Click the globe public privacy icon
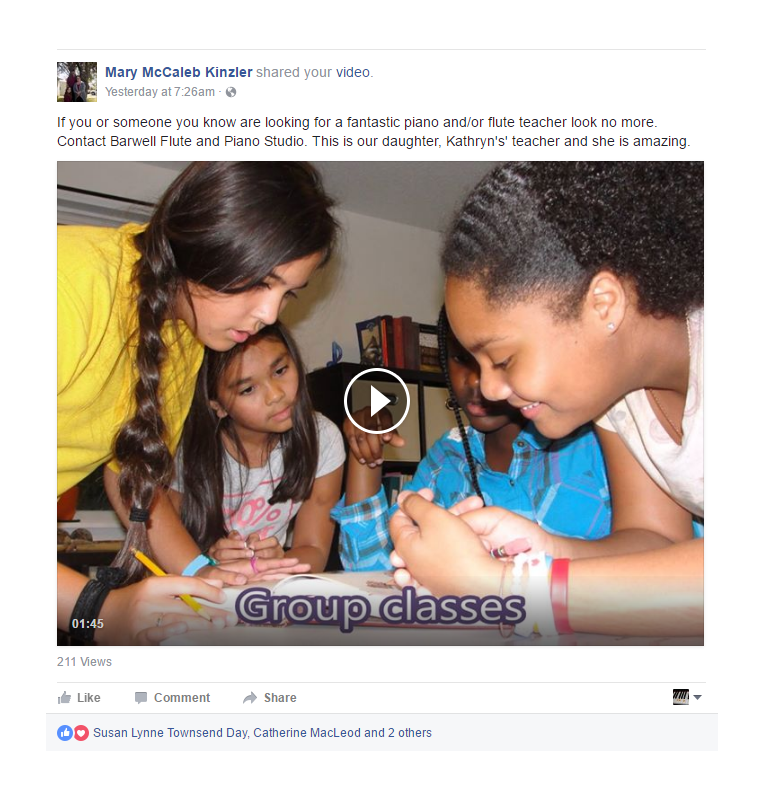Viewport: 765px width, 800px height. (x=231, y=92)
